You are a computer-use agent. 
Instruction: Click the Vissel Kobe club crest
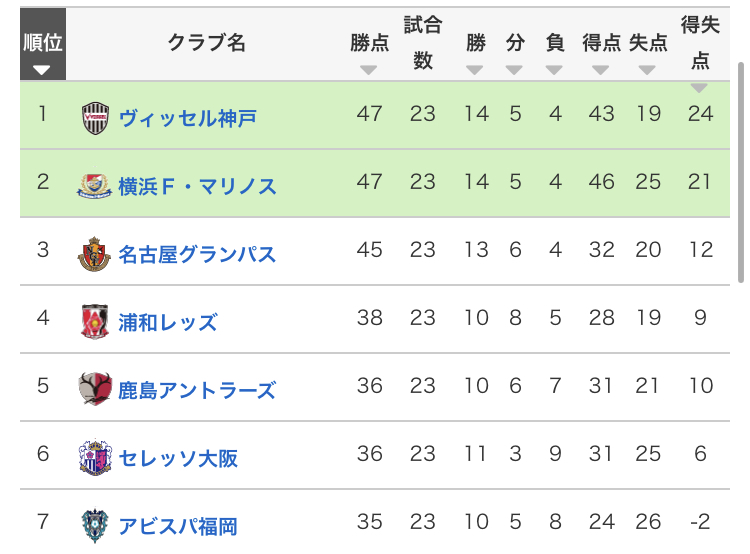click(95, 118)
